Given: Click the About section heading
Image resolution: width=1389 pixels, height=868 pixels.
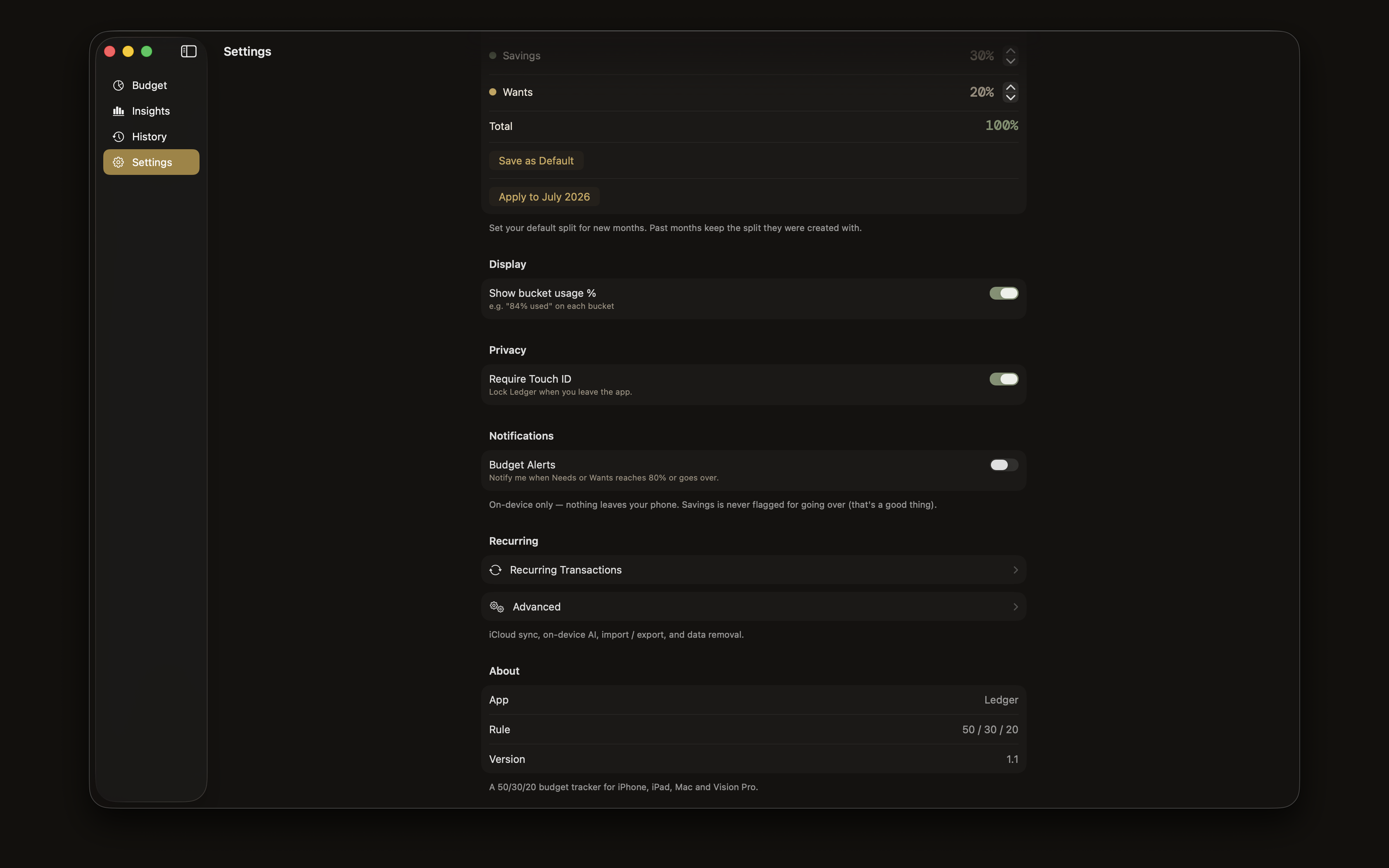Looking at the screenshot, I should coord(504,671).
